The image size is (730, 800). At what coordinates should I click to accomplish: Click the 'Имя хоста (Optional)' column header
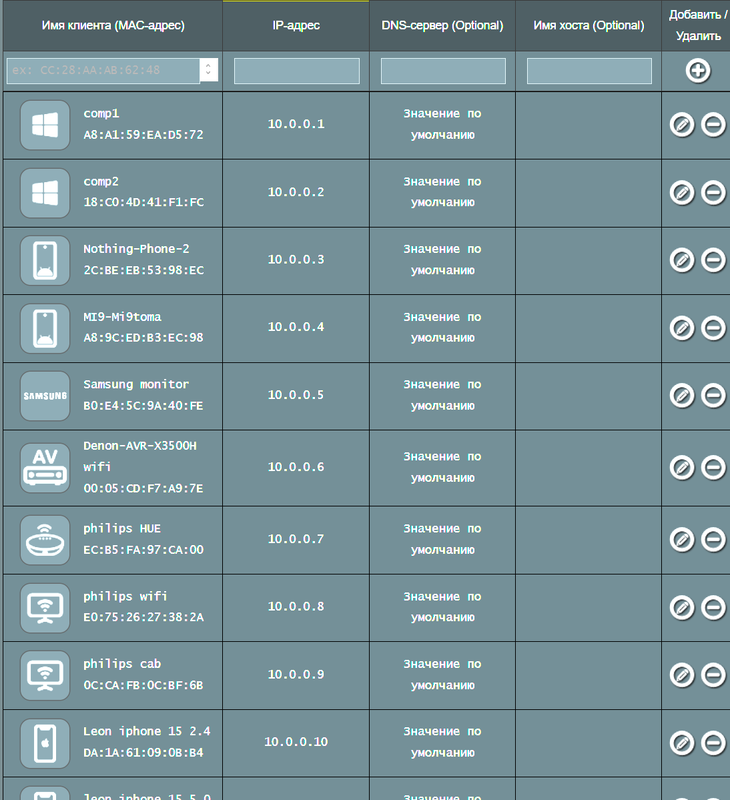[x=589, y=26]
